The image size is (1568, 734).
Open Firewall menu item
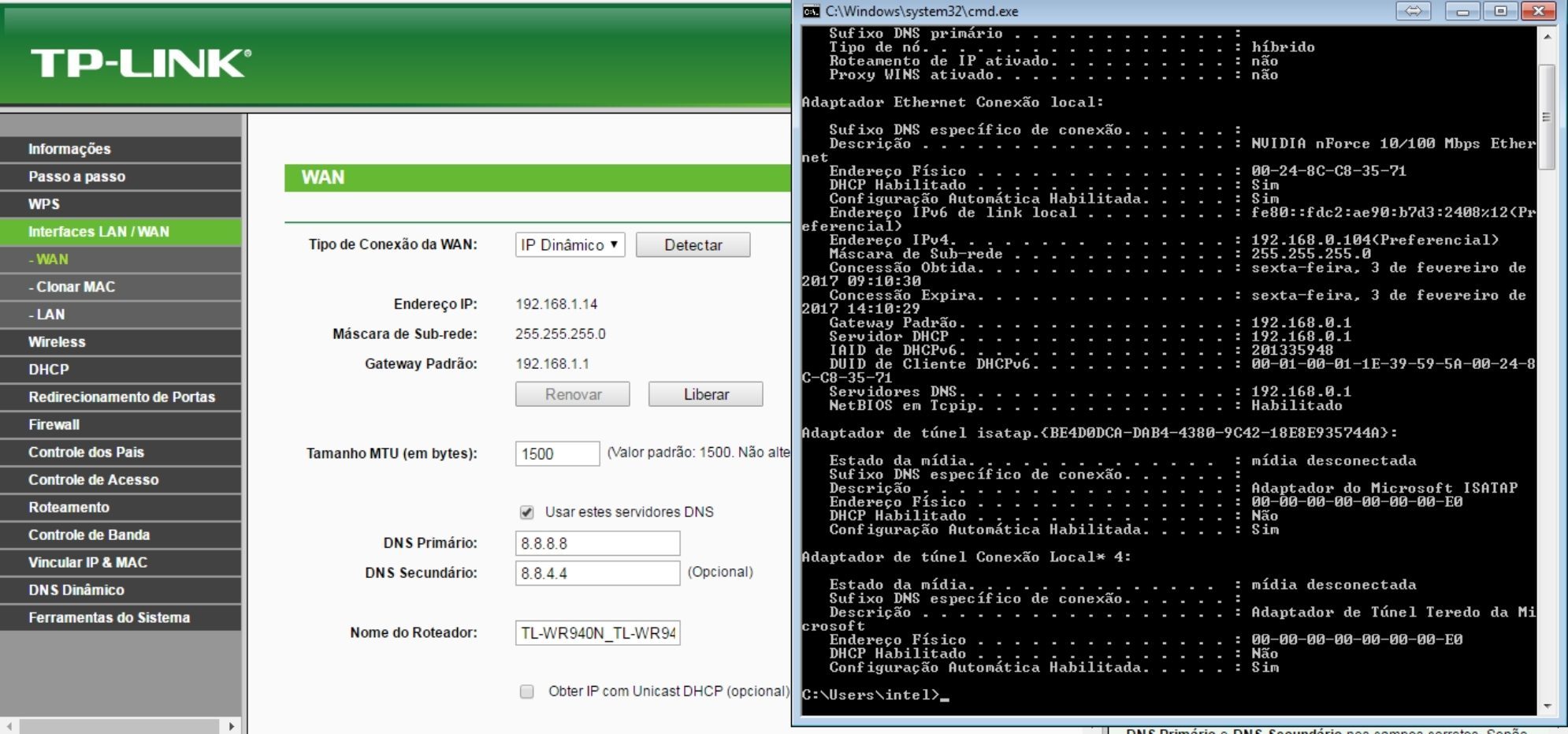(x=121, y=425)
